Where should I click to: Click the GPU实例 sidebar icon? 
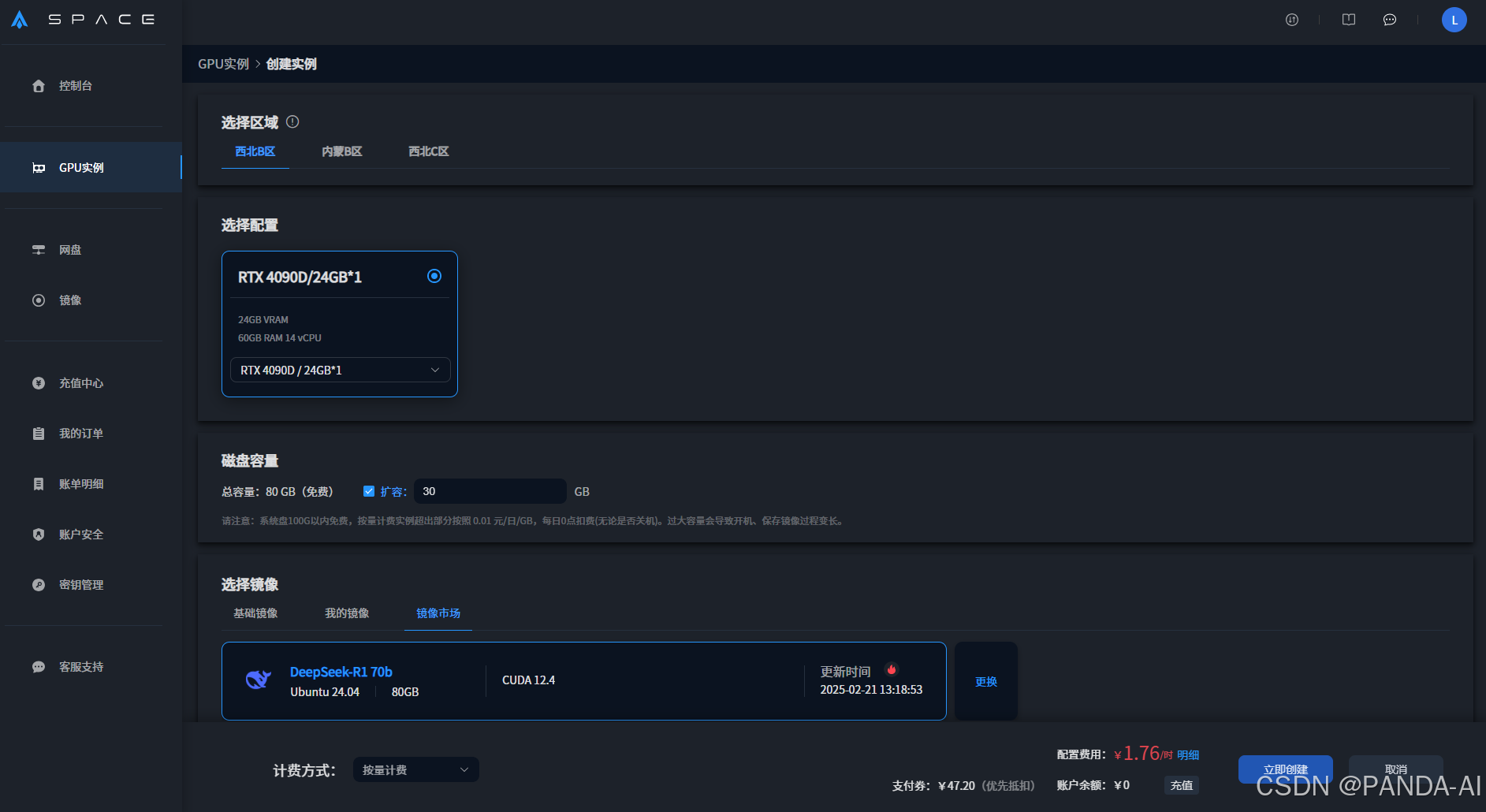pos(39,168)
